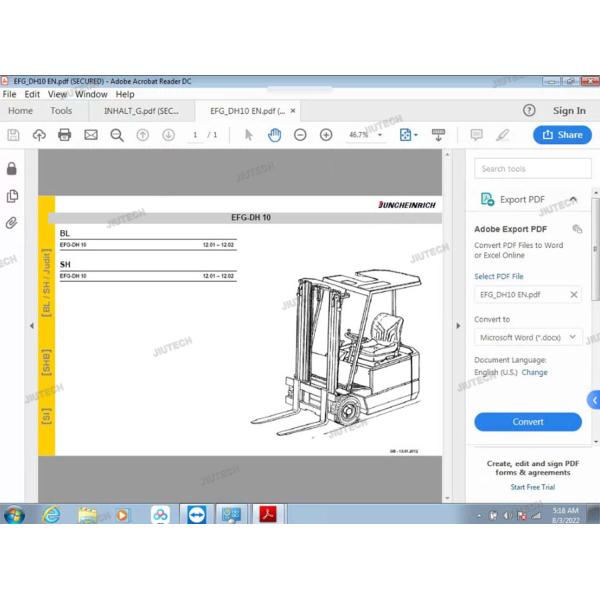Open the Window menu
Screen dimensions: 600x600
91,94
